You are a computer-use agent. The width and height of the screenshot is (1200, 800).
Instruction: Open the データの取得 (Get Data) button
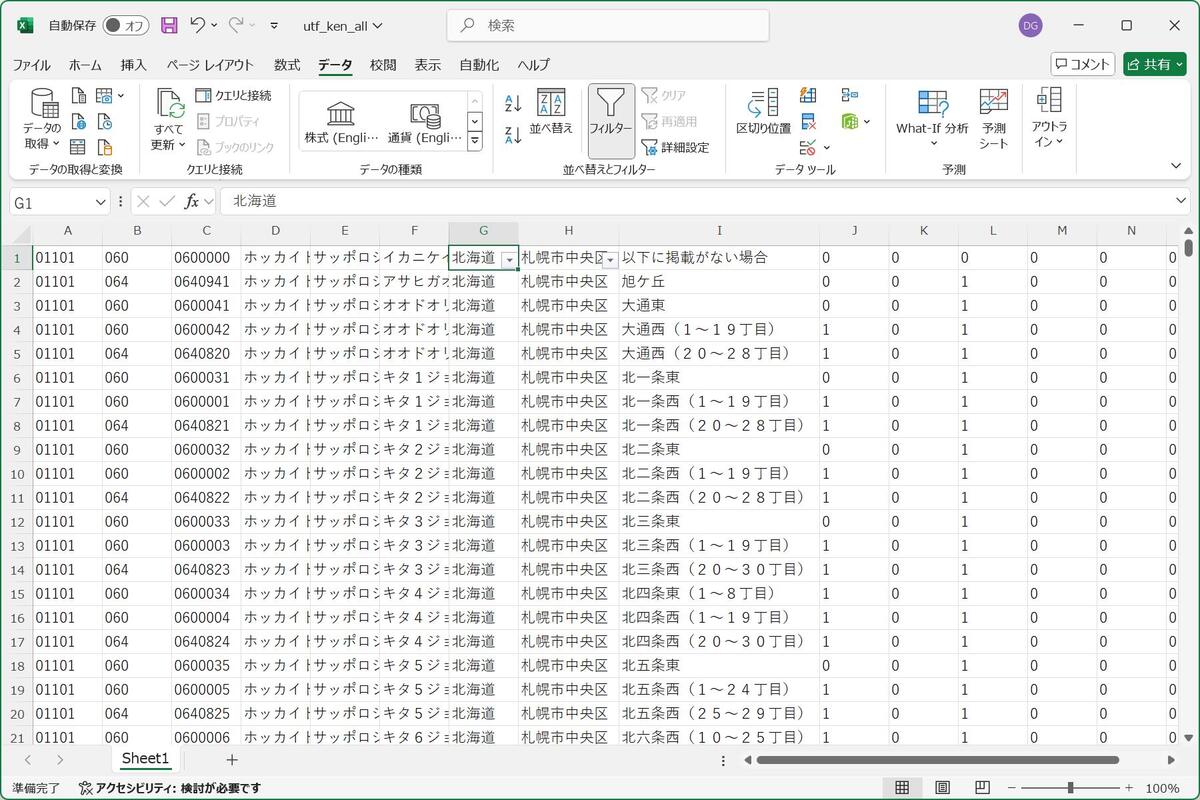click(43, 119)
